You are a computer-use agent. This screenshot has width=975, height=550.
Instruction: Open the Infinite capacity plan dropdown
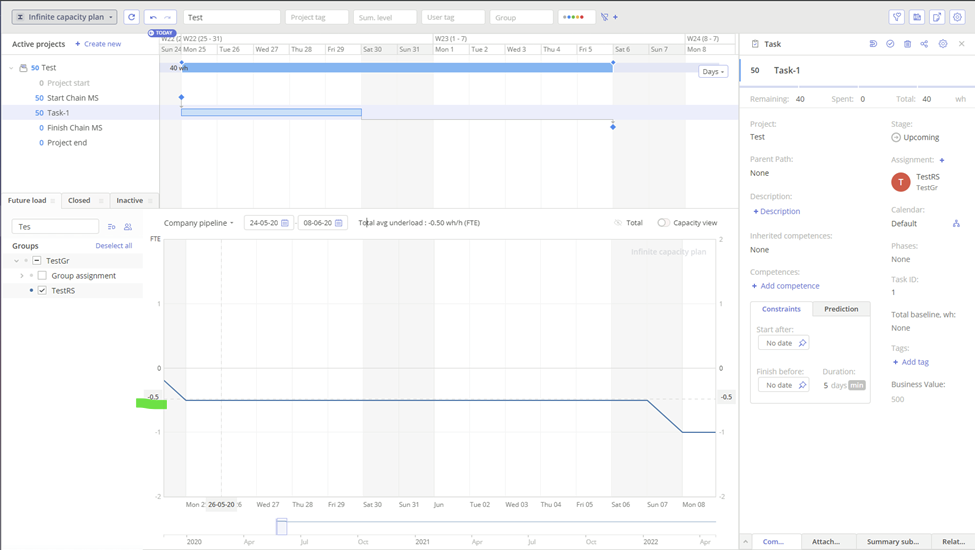(x=65, y=17)
